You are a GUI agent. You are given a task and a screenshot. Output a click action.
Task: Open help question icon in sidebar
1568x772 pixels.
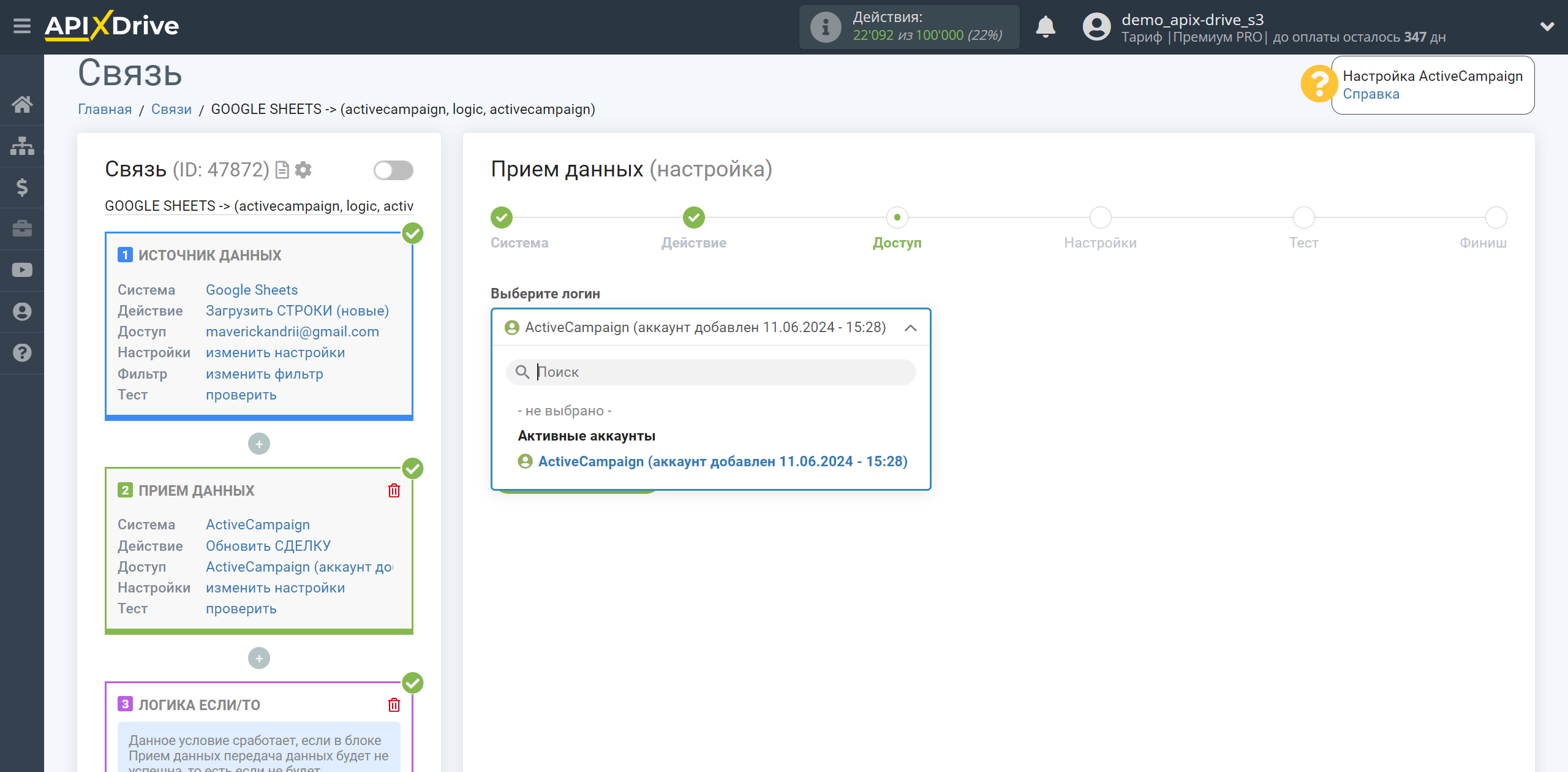(22, 353)
